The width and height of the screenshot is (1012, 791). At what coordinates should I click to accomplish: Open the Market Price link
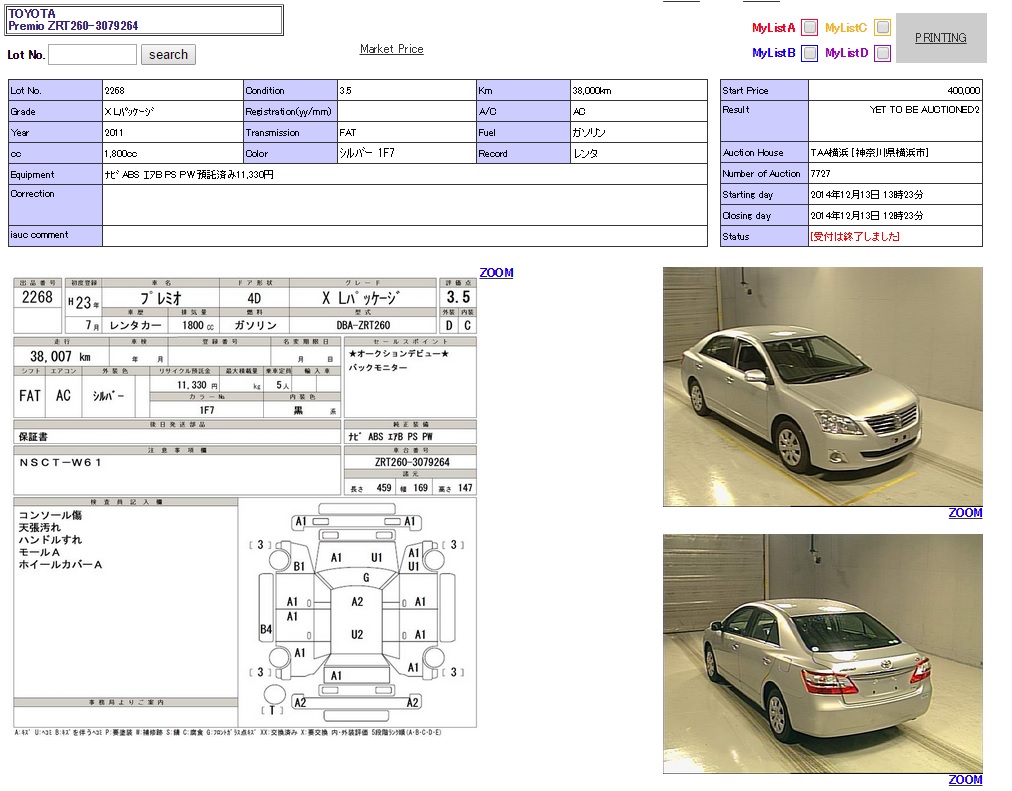[391, 49]
